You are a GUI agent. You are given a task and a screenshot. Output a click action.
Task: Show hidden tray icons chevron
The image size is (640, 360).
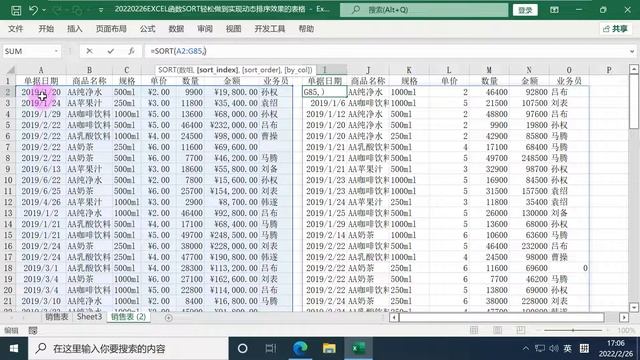526,348
